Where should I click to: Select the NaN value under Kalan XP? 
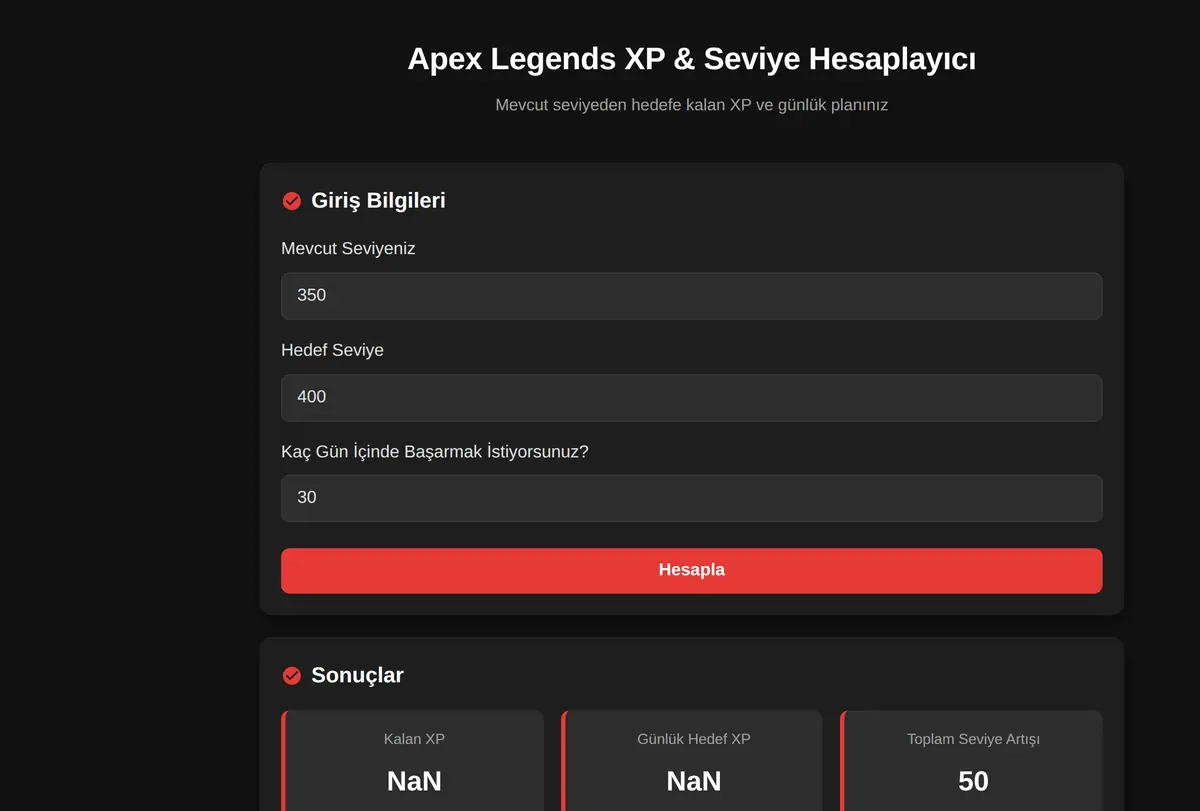click(414, 781)
